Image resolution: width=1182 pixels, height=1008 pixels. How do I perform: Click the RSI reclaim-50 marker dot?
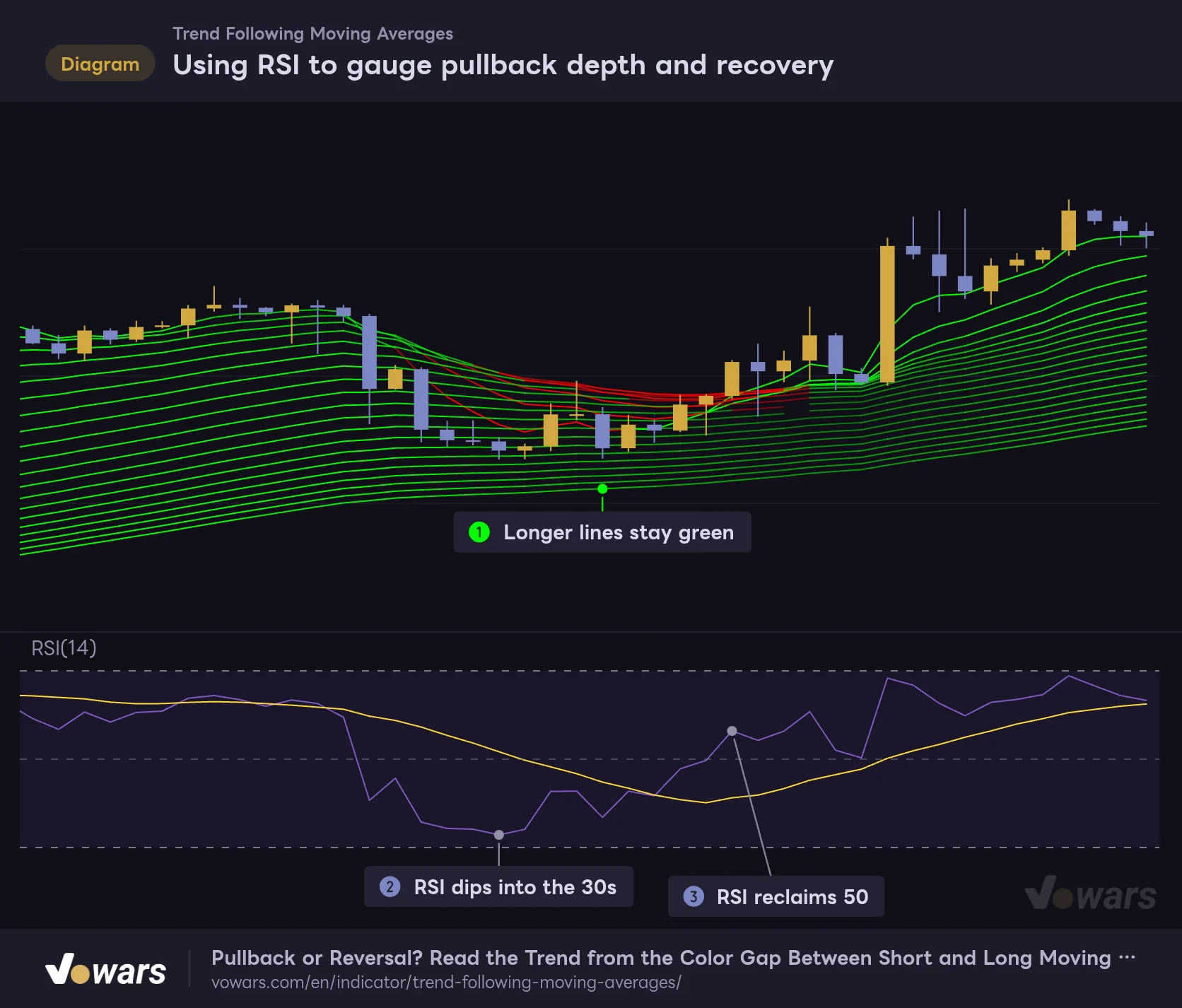[x=732, y=731]
